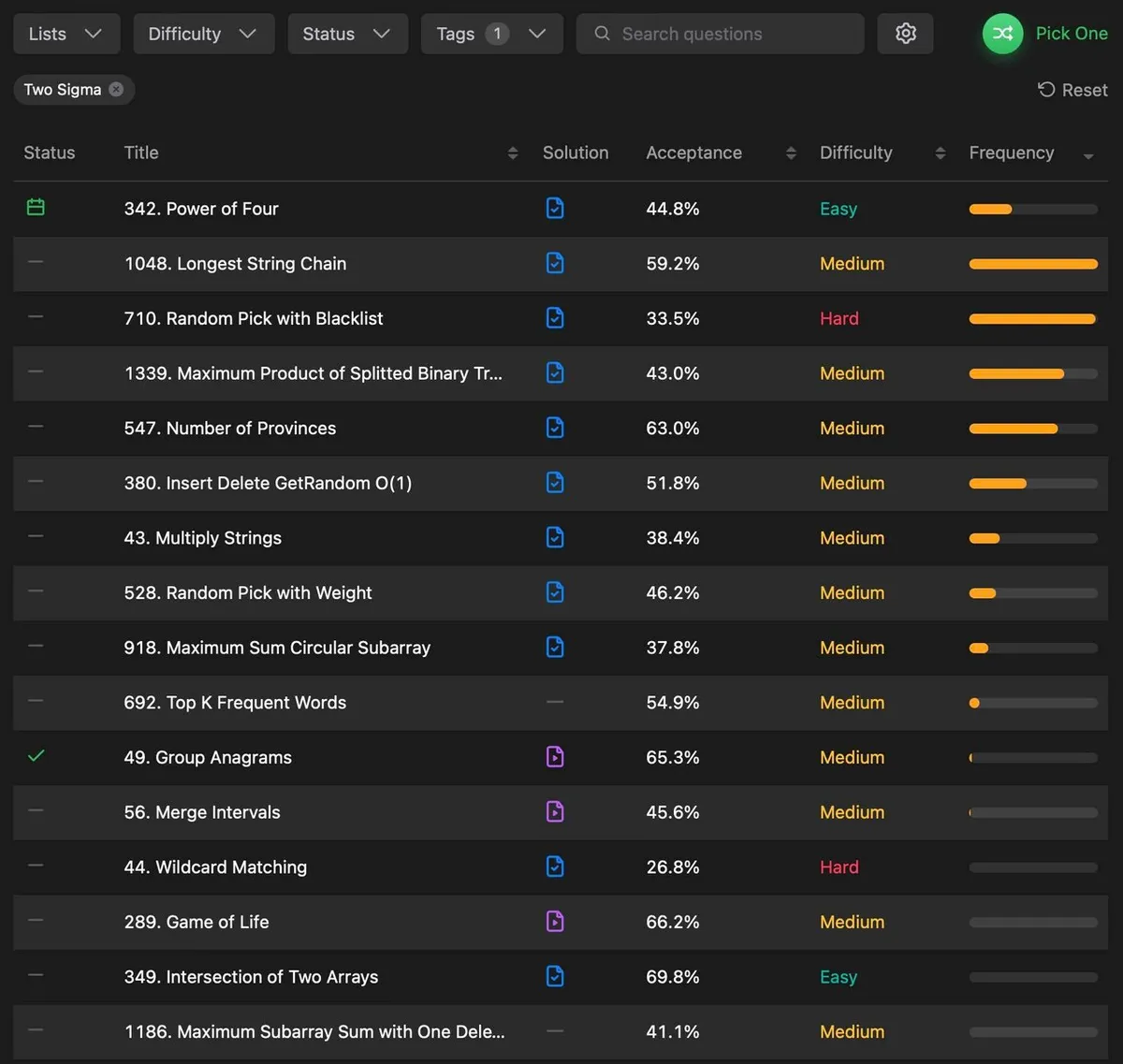
Task: Open the Status filter dropdown
Action: (347, 34)
